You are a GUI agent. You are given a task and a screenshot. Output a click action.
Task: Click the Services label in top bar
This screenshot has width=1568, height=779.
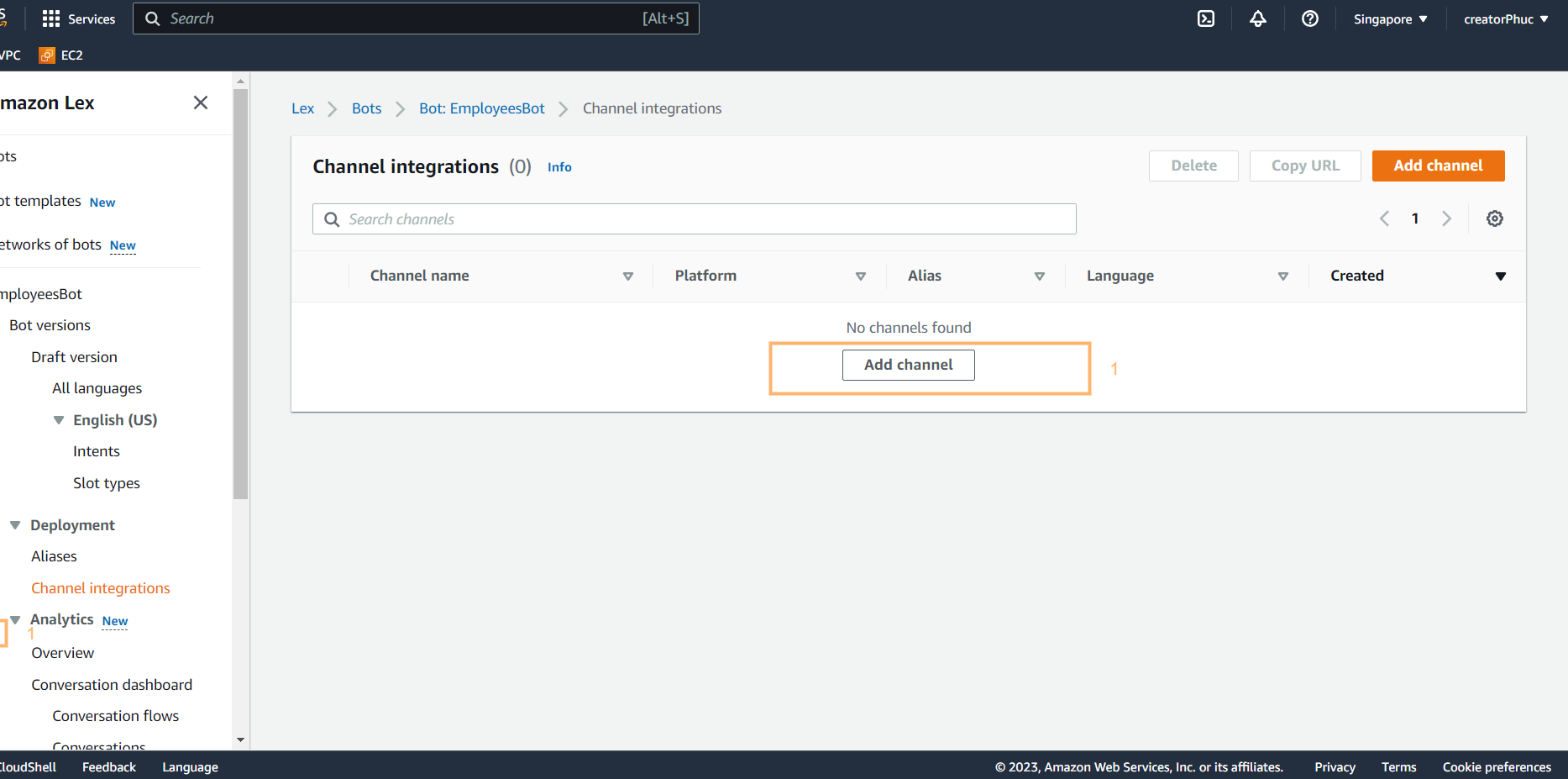click(x=92, y=18)
